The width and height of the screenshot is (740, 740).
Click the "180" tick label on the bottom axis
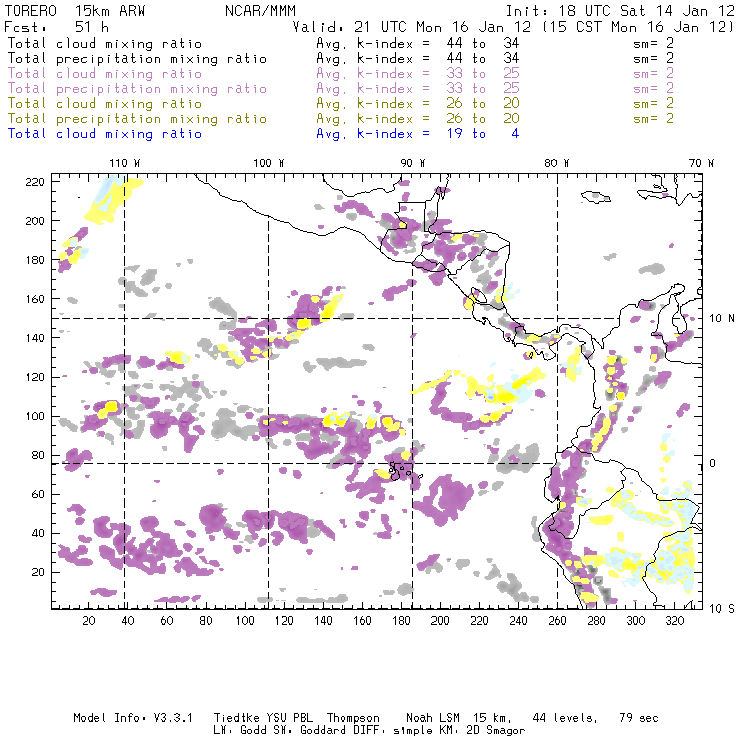click(401, 621)
